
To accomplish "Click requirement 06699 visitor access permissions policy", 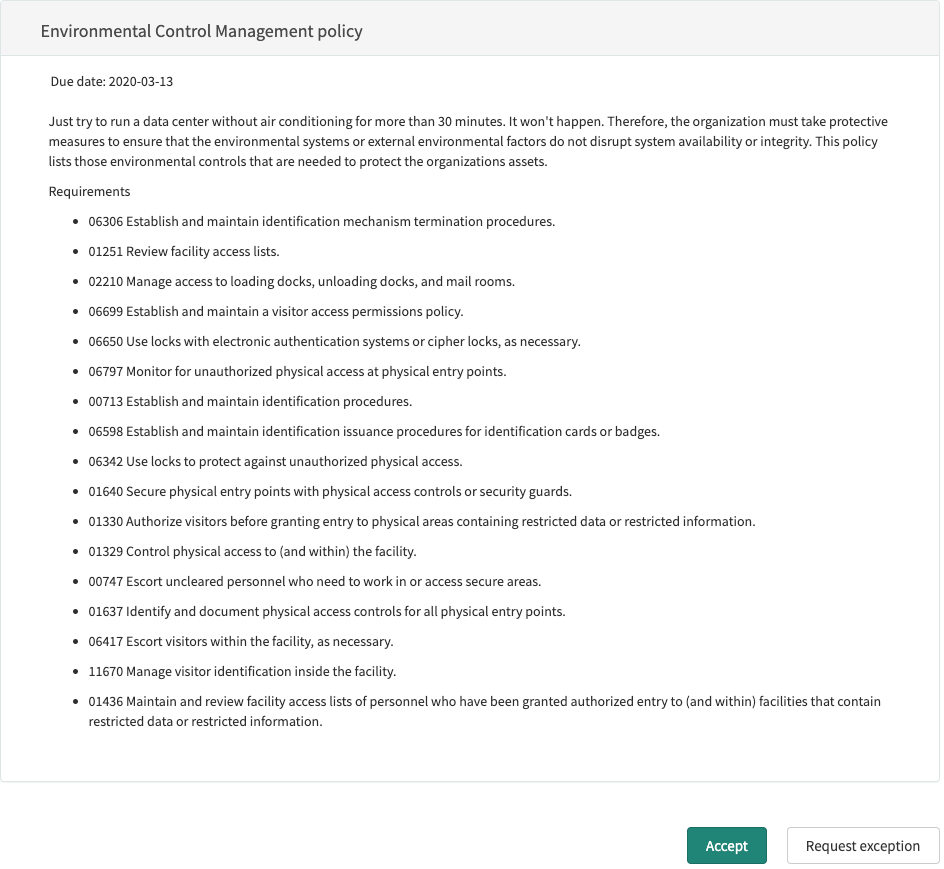I will tap(276, 311).
